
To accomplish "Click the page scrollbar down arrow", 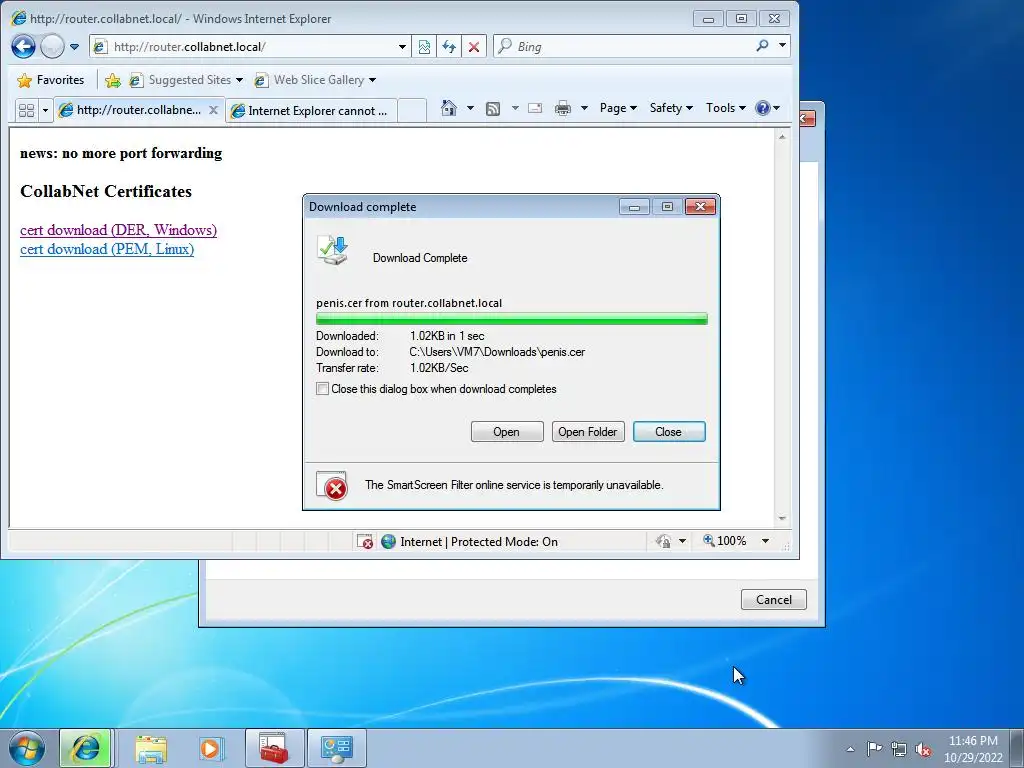I will [x=782, y=519].
